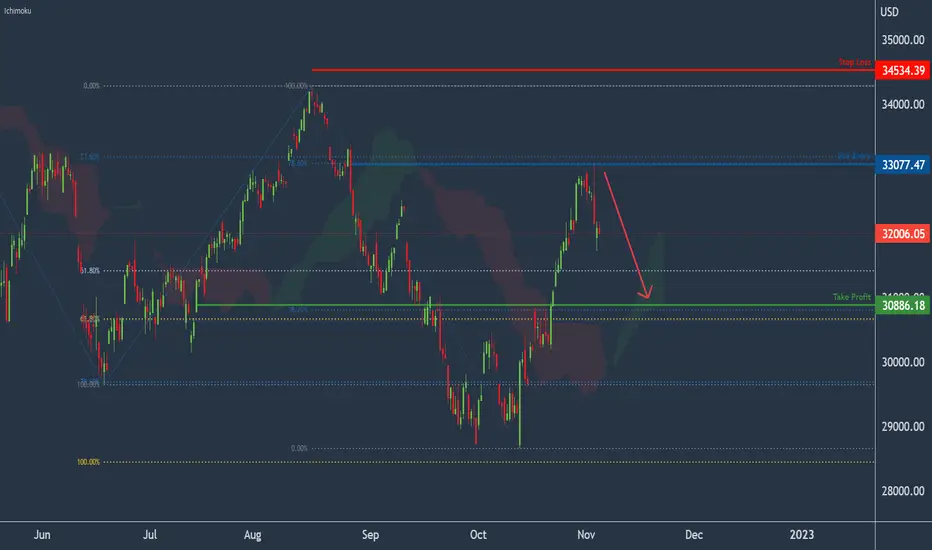The height and width of the screenshot is (550, 932).
Task: Click the Jul label on the time axis
Action: click(150, 535)
